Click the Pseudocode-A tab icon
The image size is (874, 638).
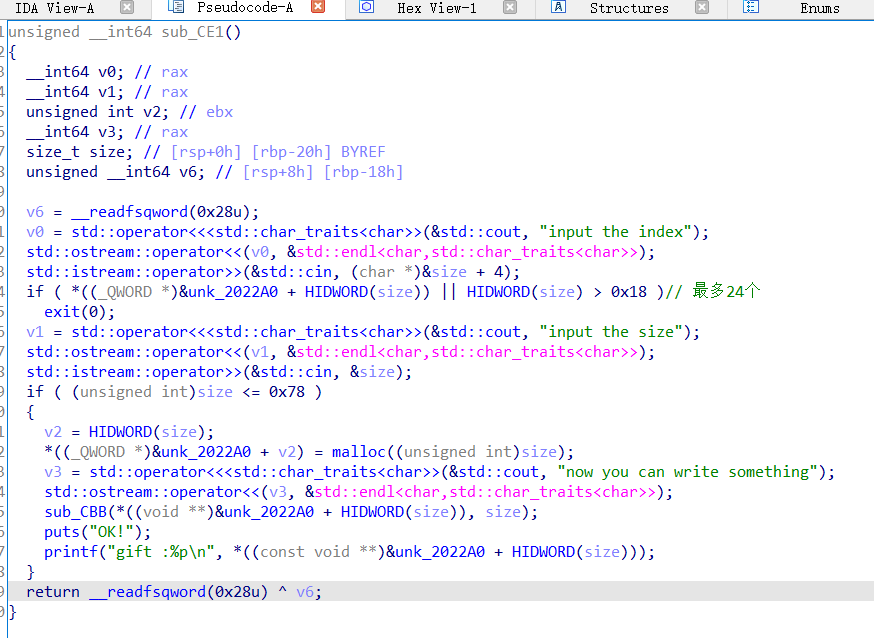[x=176, y=8]
